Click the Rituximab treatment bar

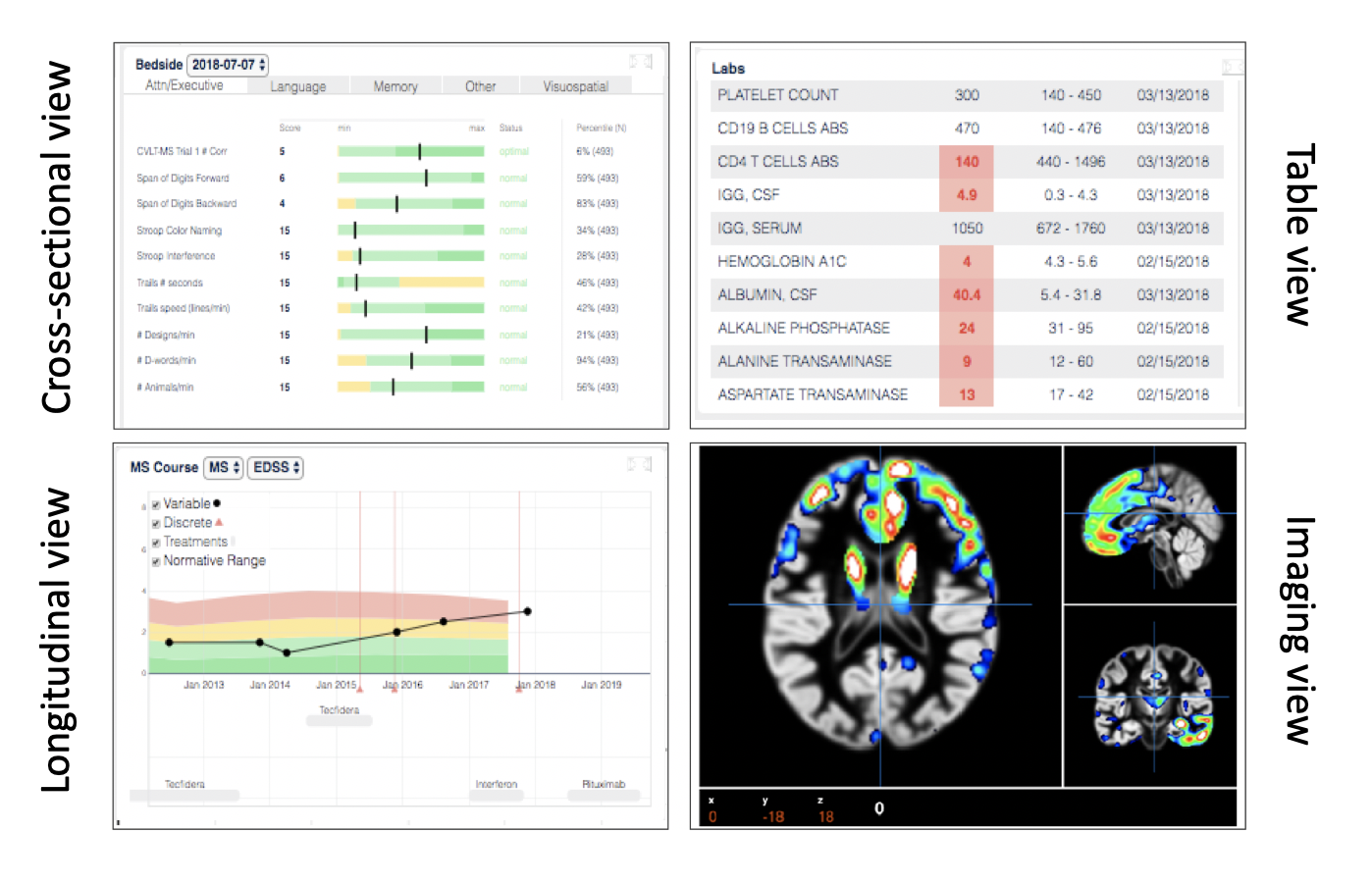603,796
